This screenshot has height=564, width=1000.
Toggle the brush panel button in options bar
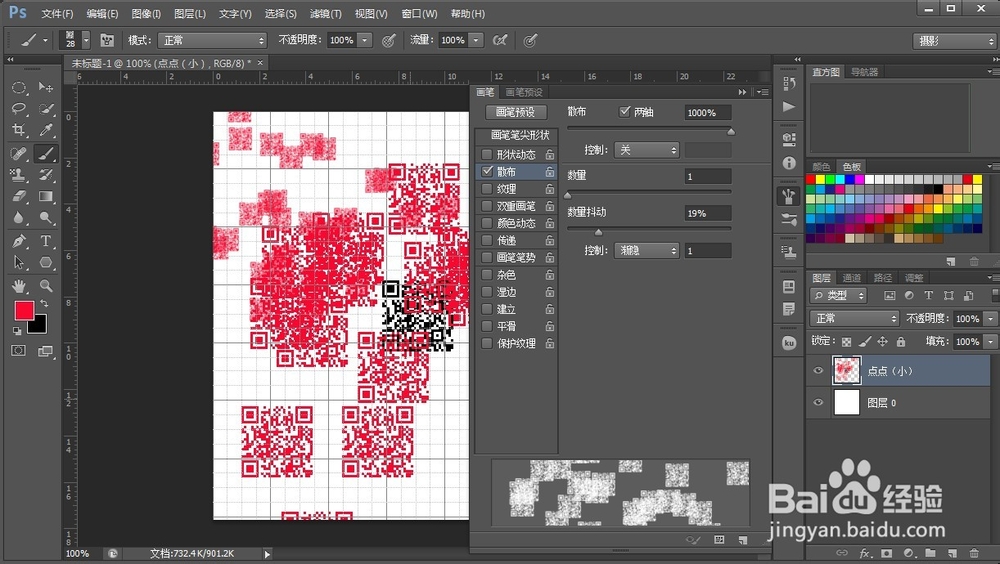[x=107, y=40]
